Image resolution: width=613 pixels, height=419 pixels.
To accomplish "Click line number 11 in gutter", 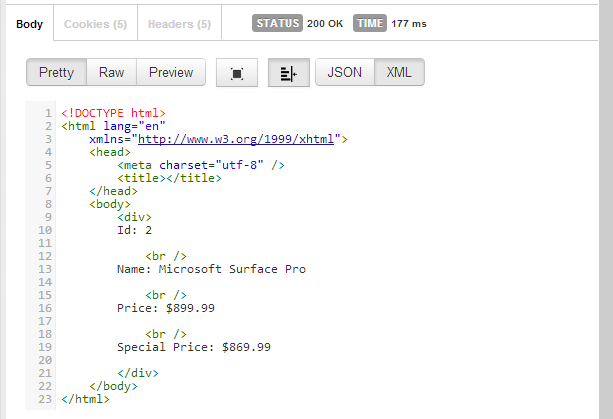I will (x=45, y=243).
